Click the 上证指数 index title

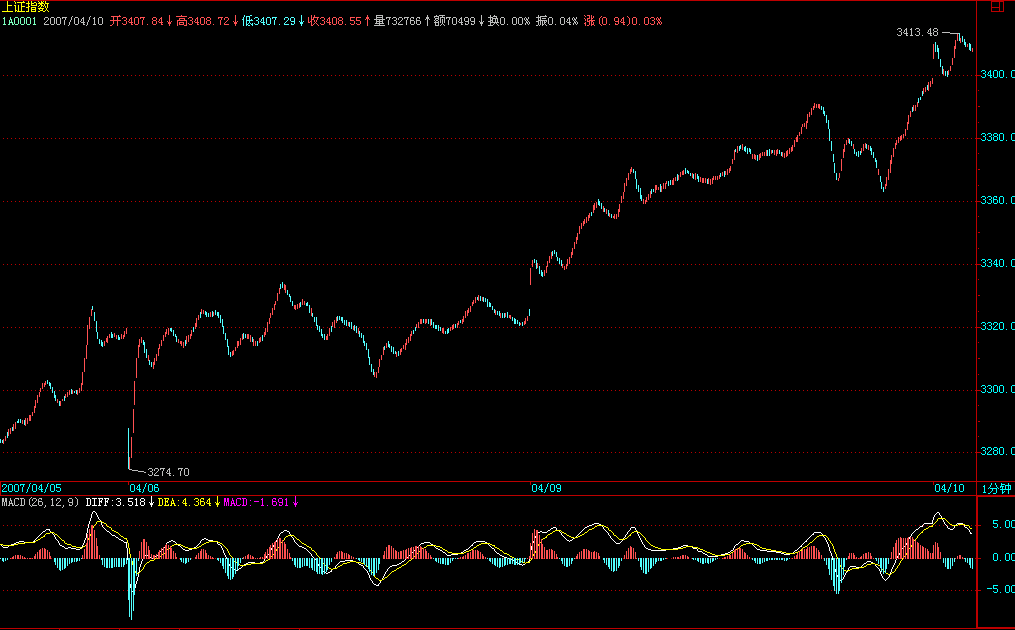coord(26,7)
